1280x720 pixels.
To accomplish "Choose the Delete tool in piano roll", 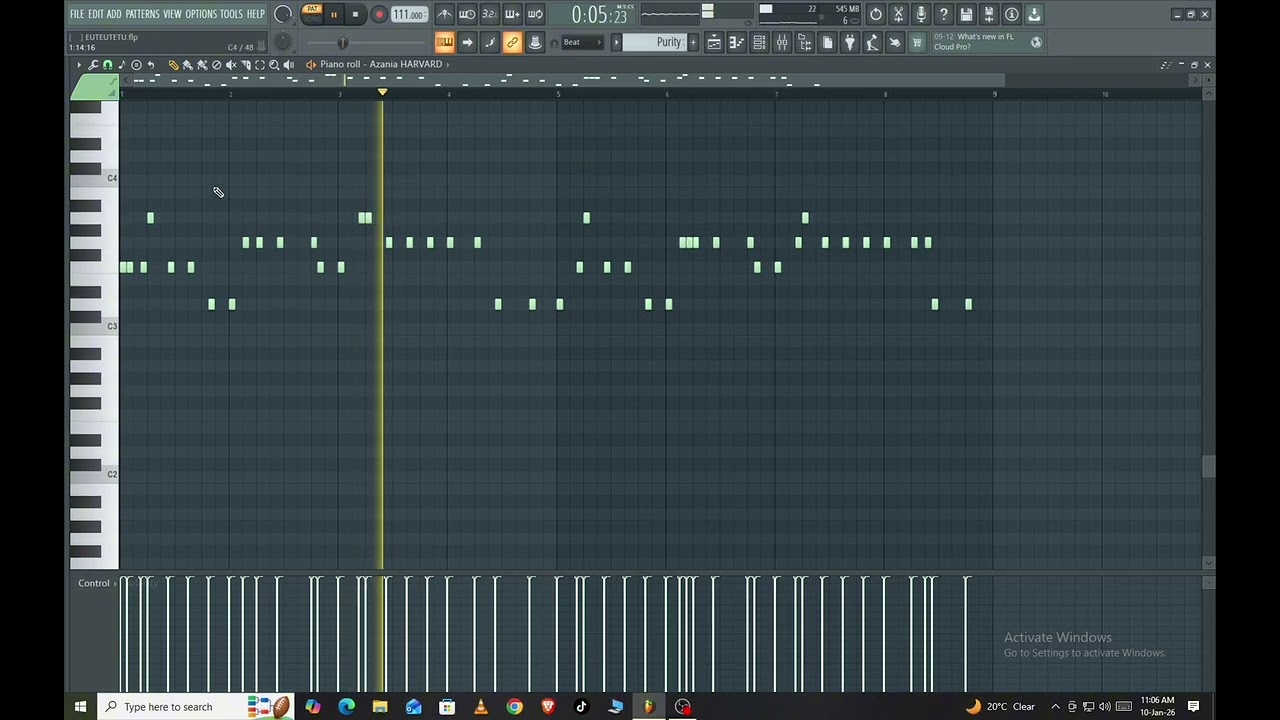I will click(216, 64).
